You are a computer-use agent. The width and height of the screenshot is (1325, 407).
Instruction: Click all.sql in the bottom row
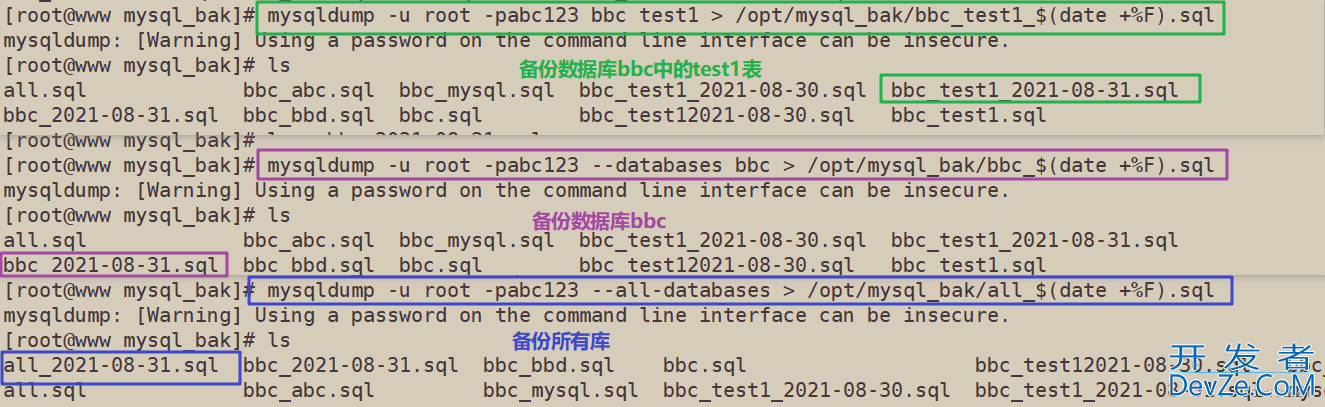(45, 390)
